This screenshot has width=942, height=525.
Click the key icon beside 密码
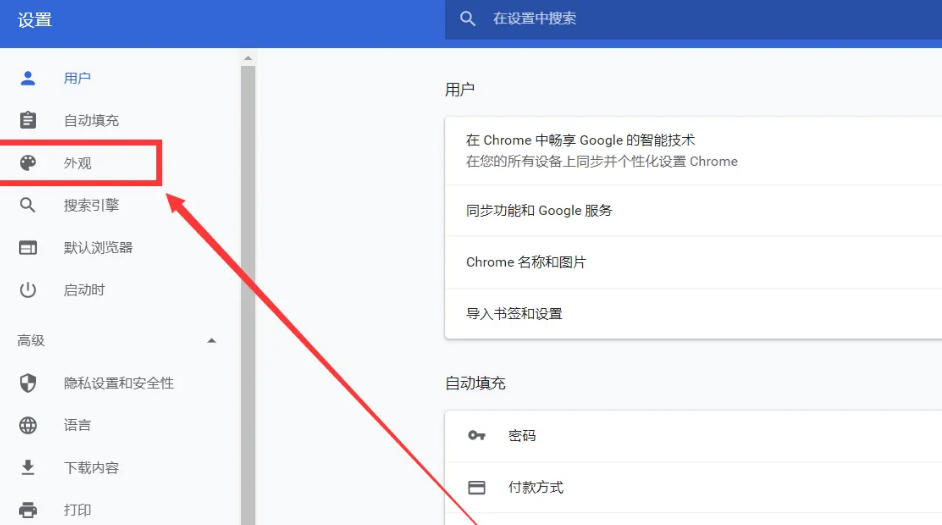coord(476,435)
